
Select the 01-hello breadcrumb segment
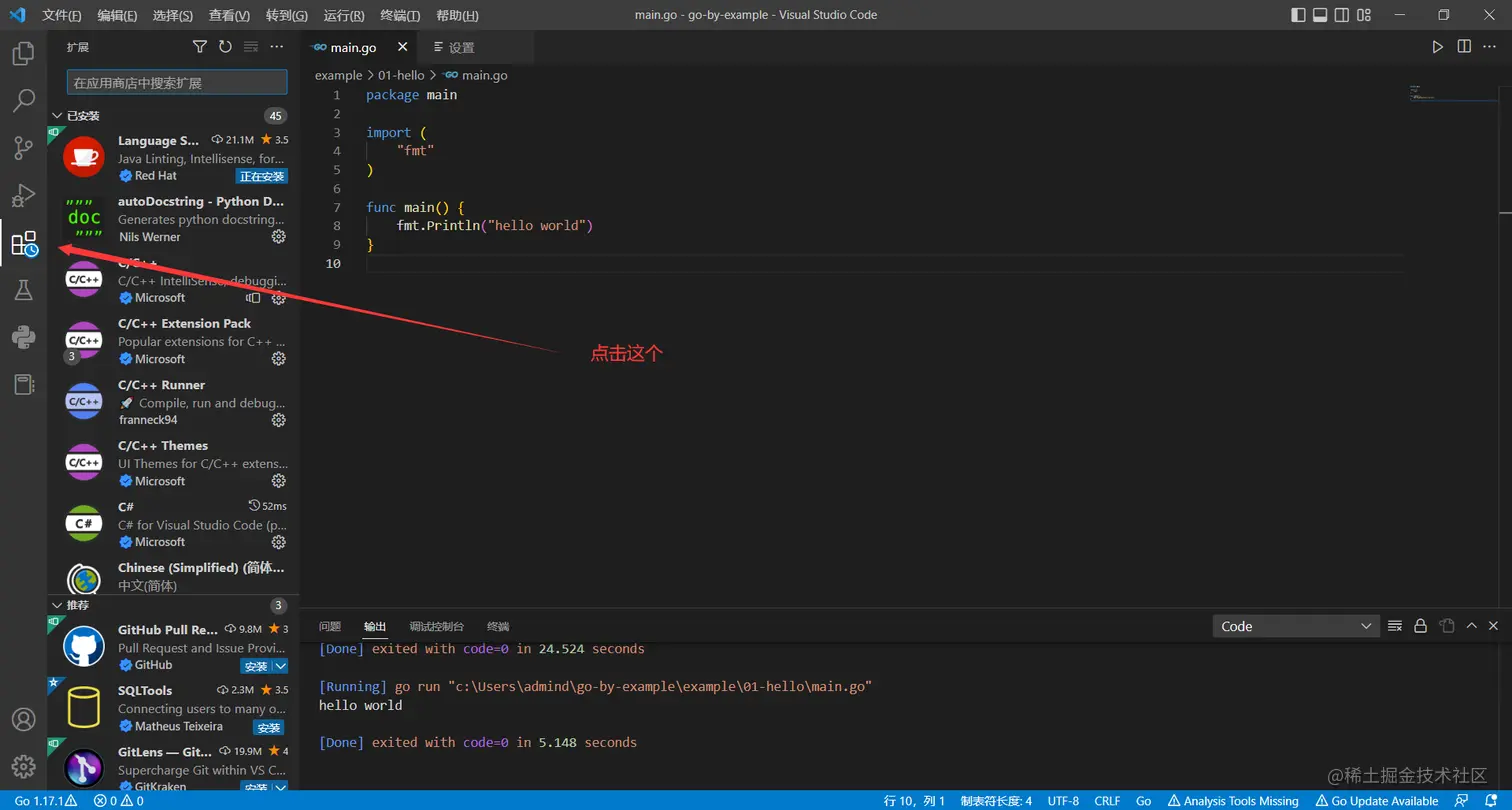(401, 75)
